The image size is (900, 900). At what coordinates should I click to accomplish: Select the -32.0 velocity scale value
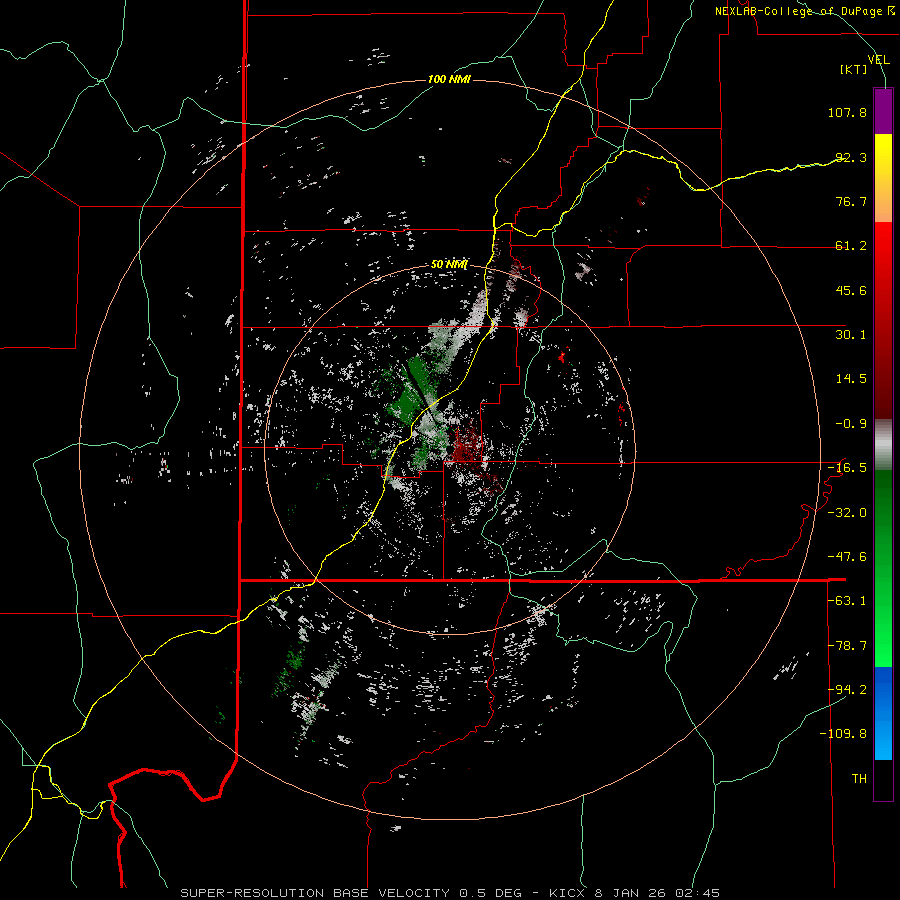pos(847,513)
